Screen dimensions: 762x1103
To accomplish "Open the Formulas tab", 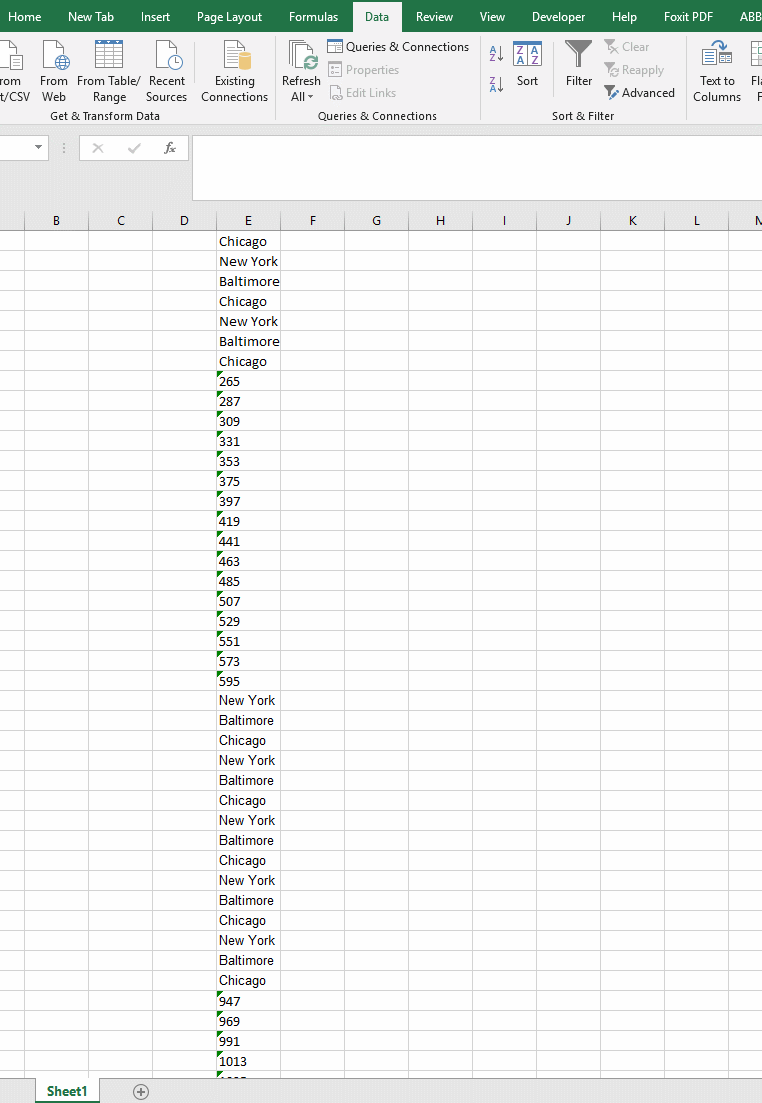I will pos(313,17).
